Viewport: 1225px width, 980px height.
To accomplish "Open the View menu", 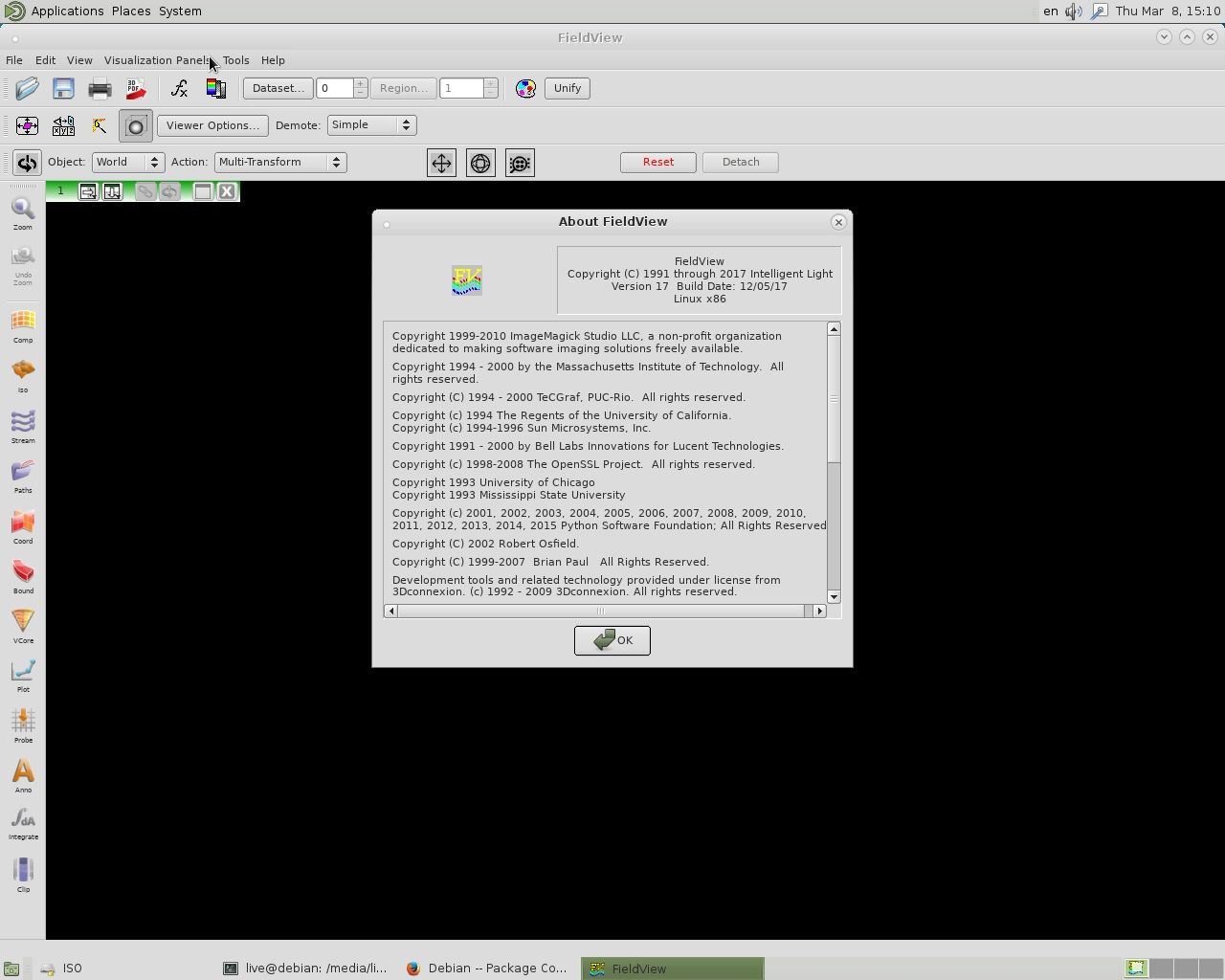I will [x=79, y=60].
